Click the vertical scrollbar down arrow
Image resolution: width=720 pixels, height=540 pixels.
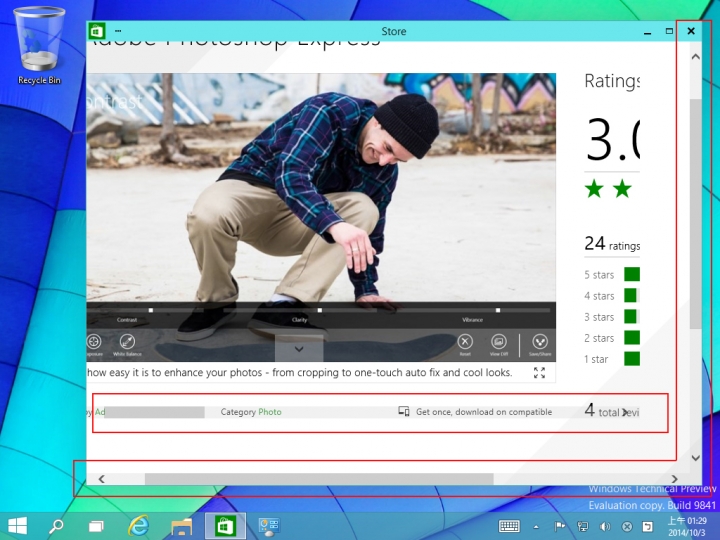click(696, 458)
